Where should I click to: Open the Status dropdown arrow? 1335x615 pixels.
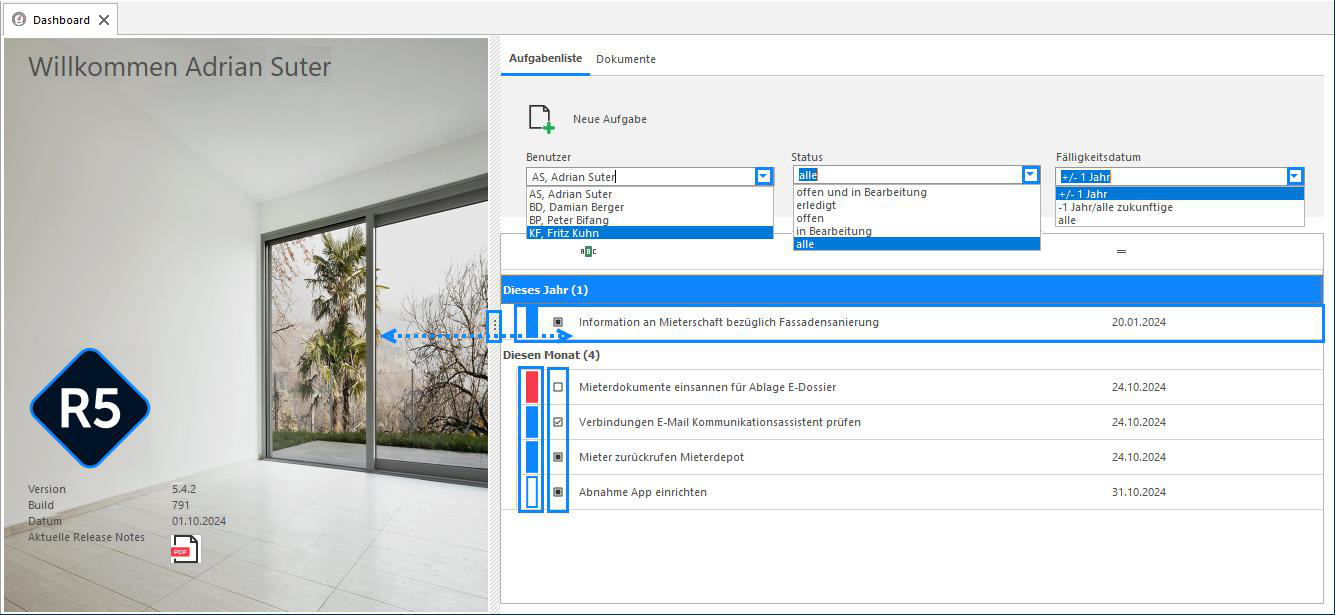(x=1031, y=174)
